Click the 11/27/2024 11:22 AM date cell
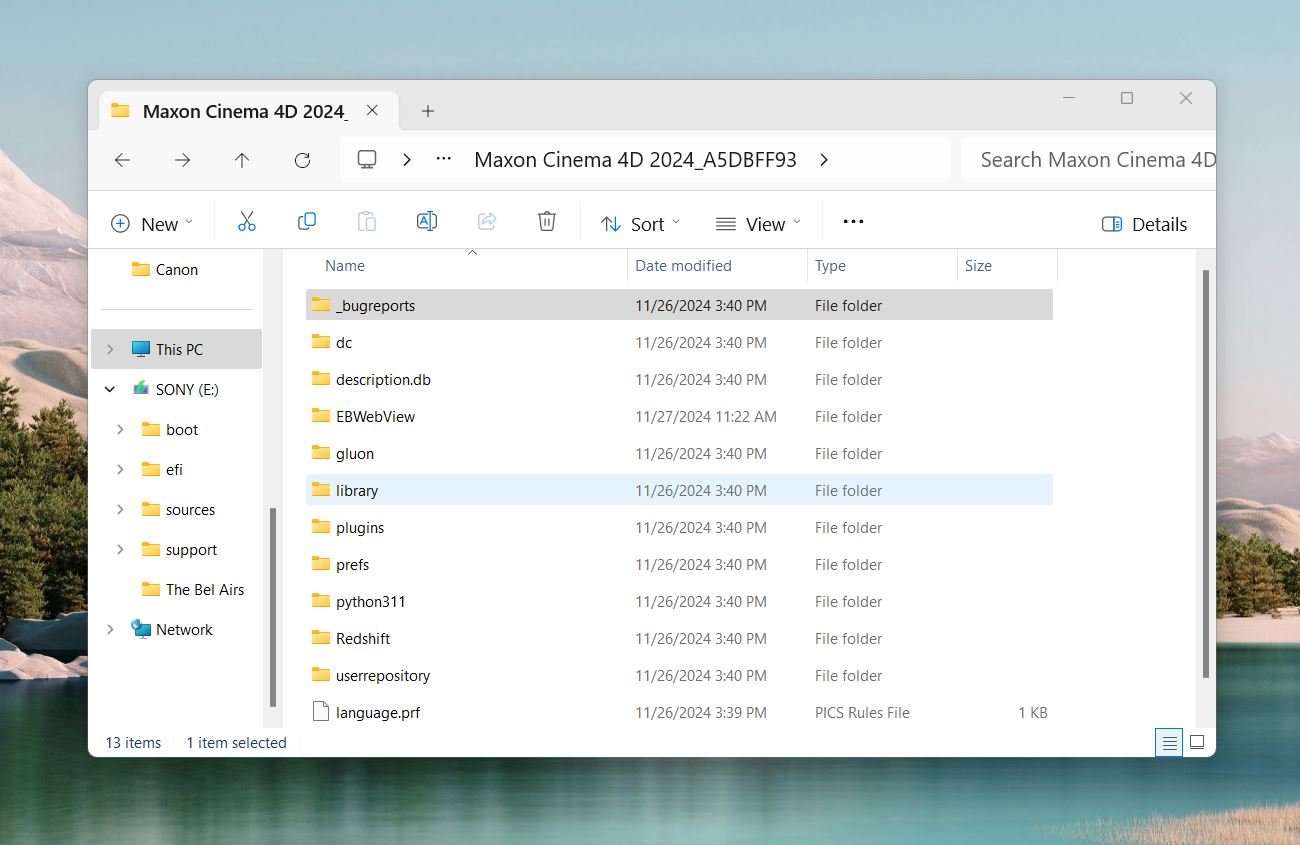Viewport: 1300px width, 845px height. [x=706, y=416]
